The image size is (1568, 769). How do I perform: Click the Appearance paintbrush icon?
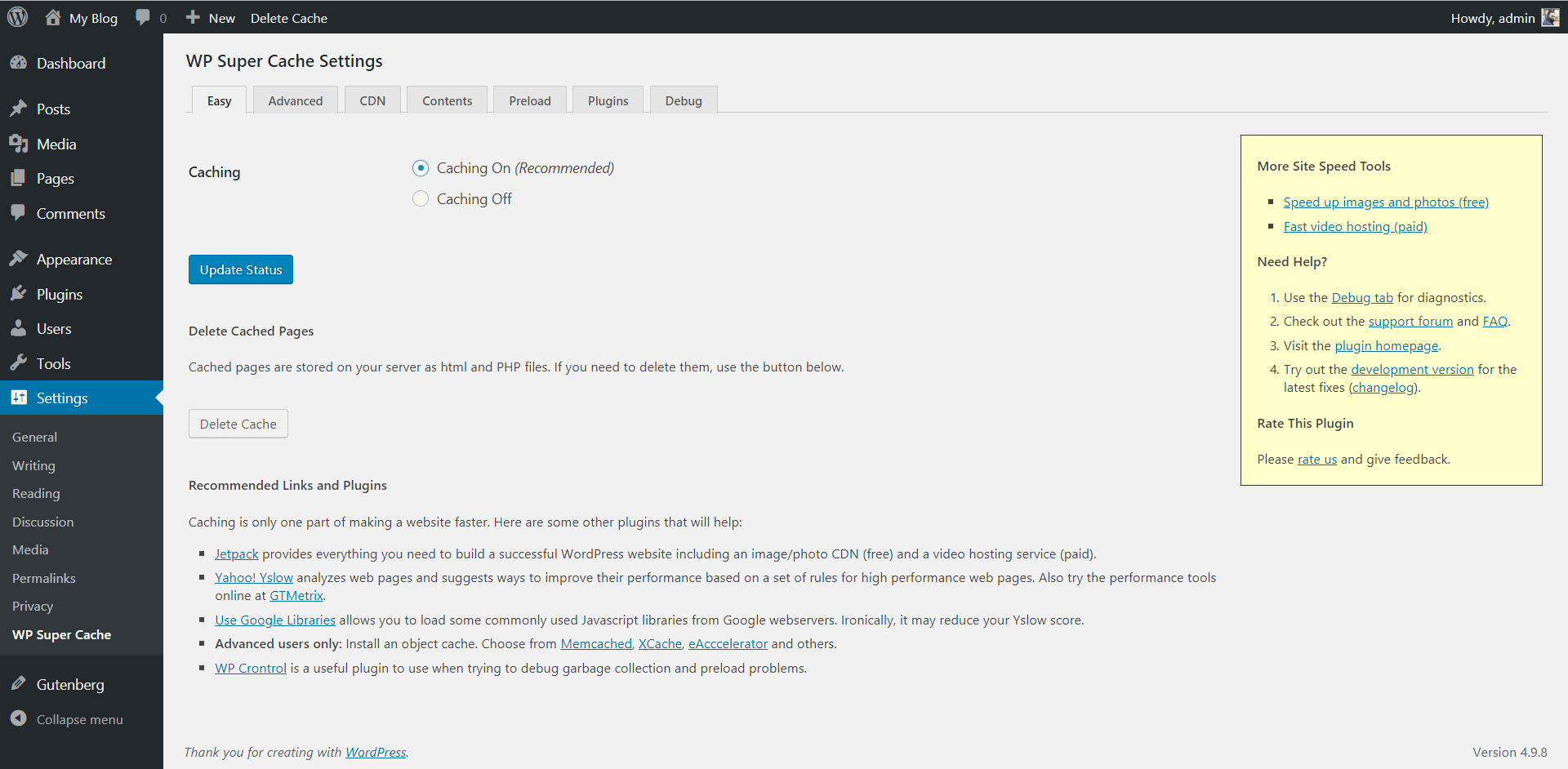point(19,259)
